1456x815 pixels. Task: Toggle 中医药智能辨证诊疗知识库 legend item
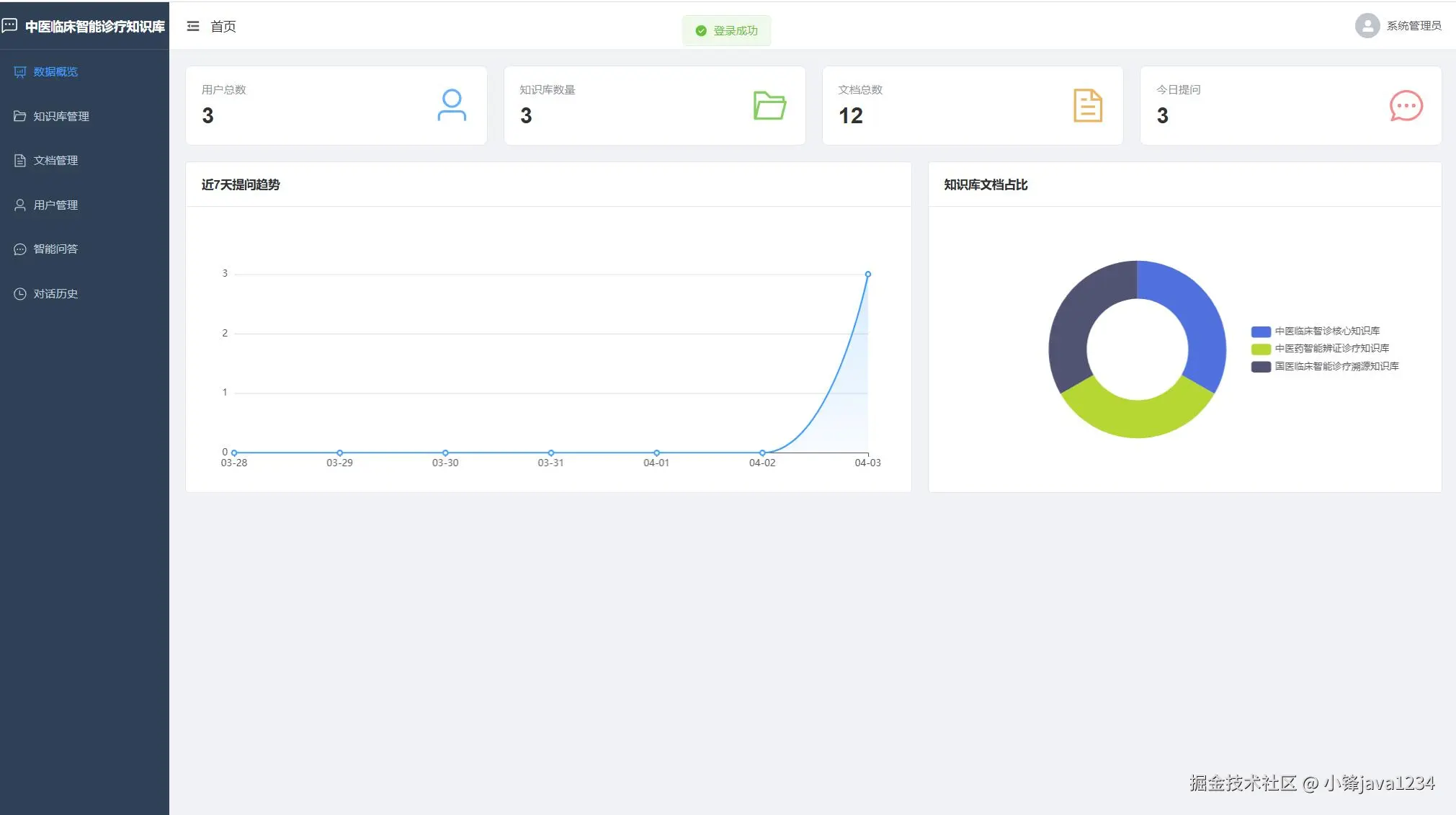click(x=1330, y=348)
